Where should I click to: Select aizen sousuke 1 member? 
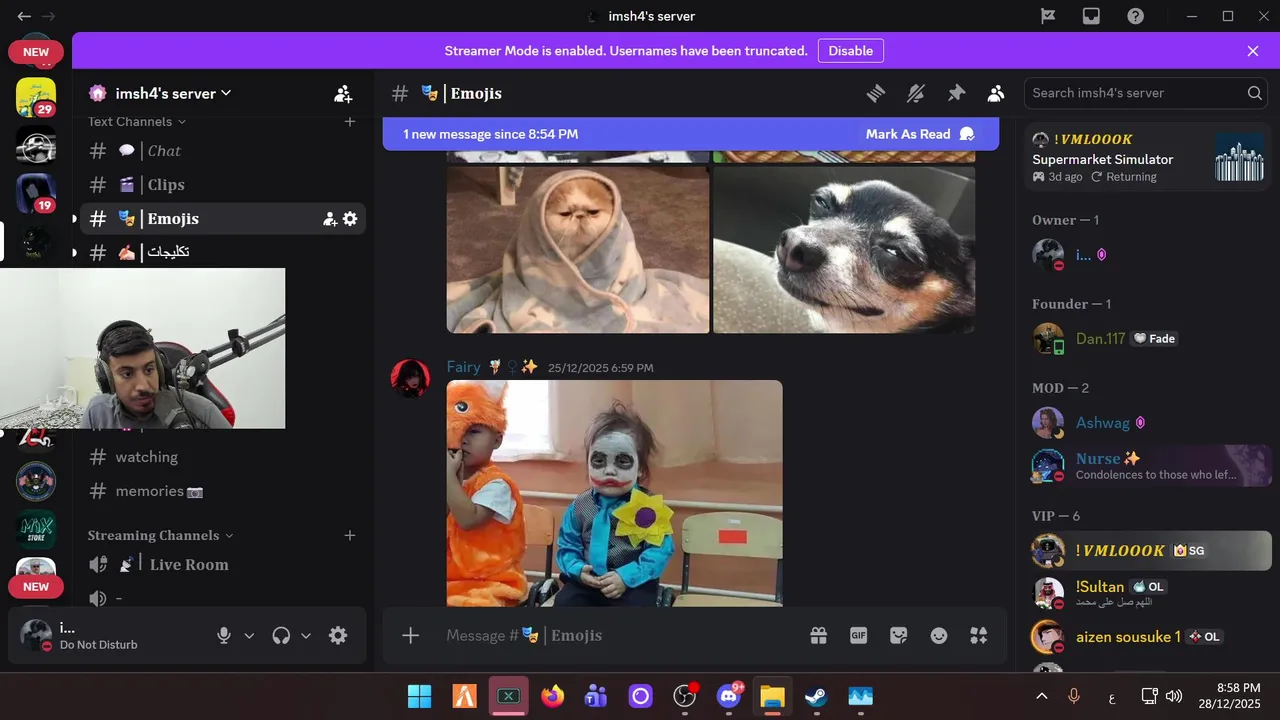pyautogui.click(x=1148, y=637)
